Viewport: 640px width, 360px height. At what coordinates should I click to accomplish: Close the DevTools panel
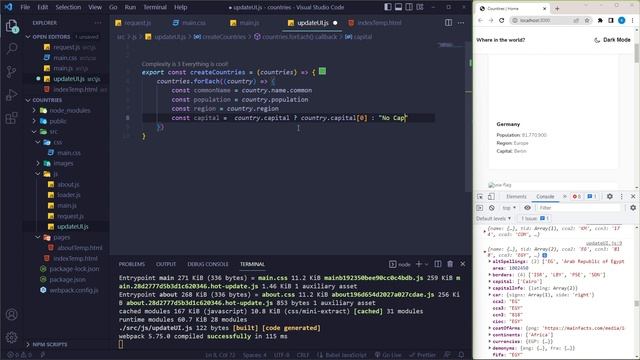coord(633,196)
